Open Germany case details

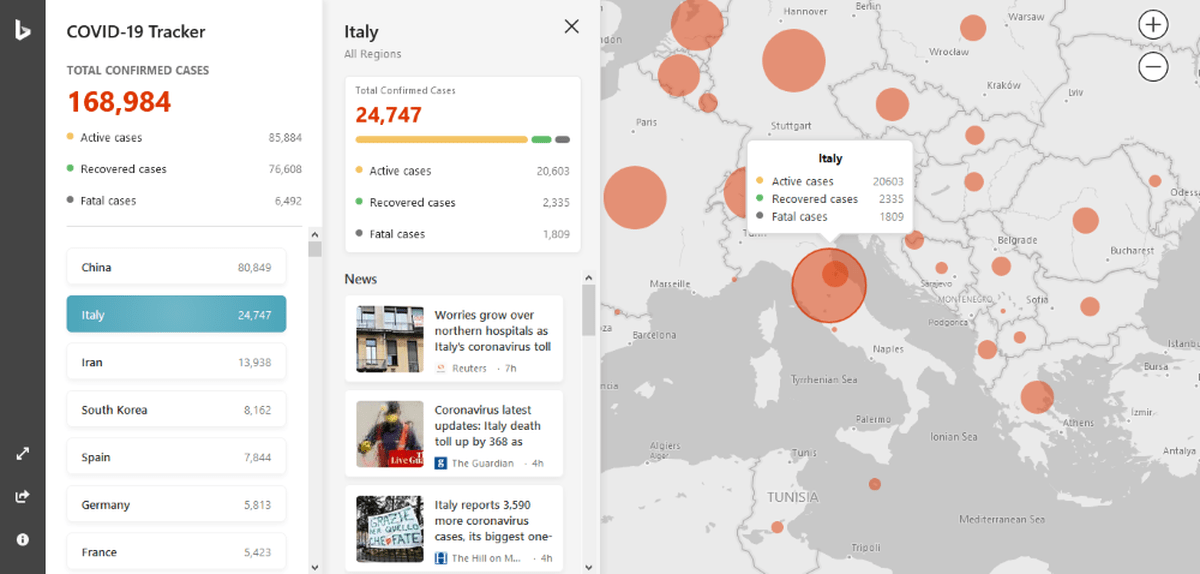point(176,505)
